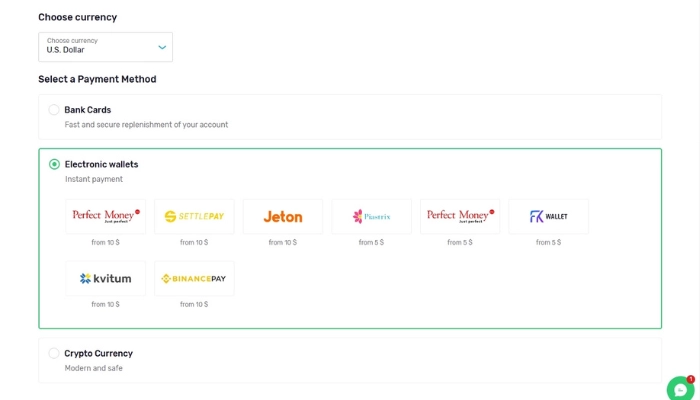Screen dimensions: 700x400
Task: Click the 'Modern and safe' subtitle
Action: point(93,368)
